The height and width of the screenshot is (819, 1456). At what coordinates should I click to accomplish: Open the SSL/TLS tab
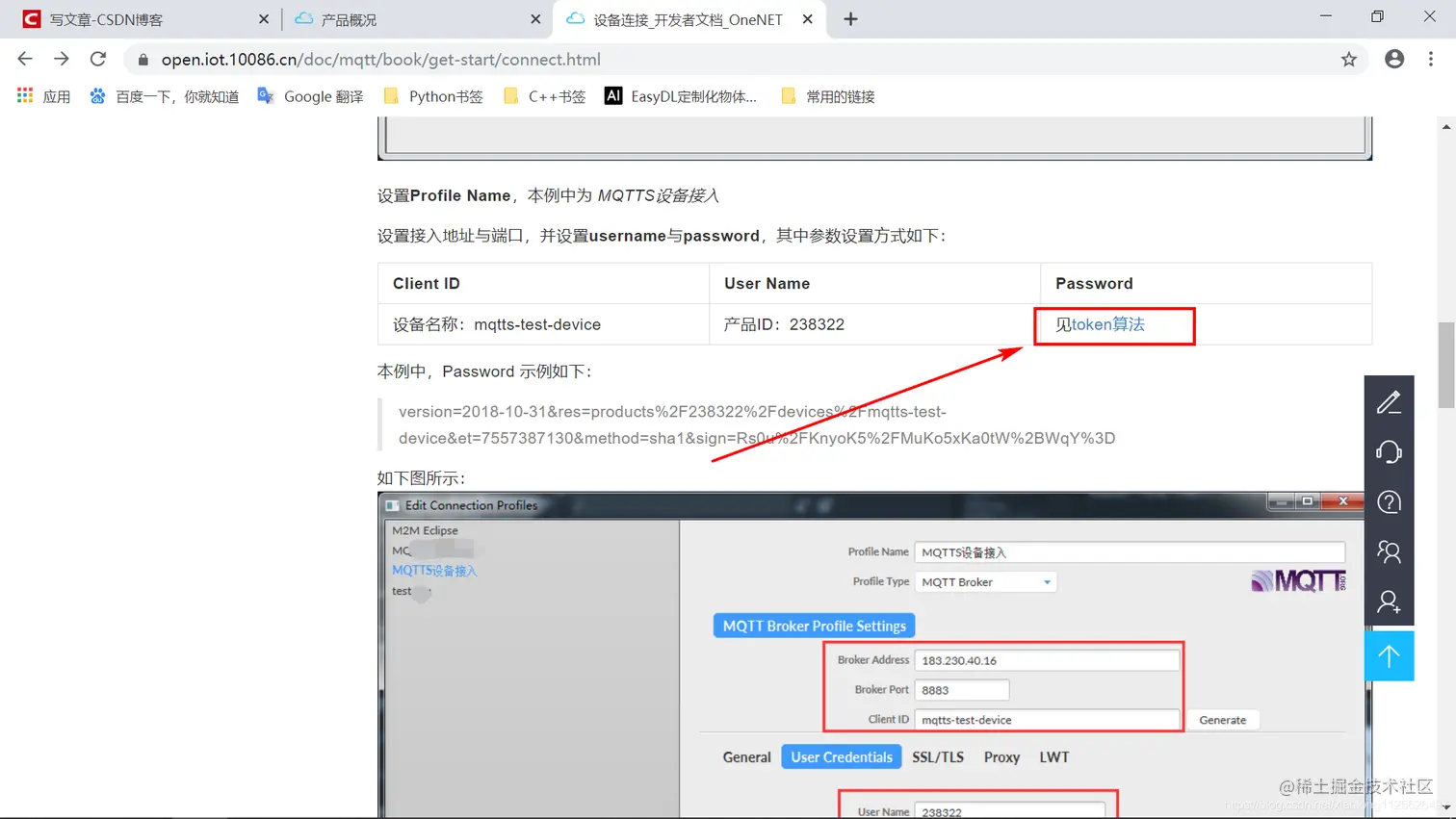938,757
